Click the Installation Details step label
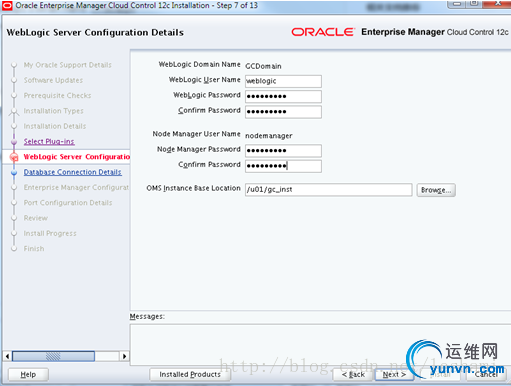Viewport: 511px width, 386px height. point(55,126)
